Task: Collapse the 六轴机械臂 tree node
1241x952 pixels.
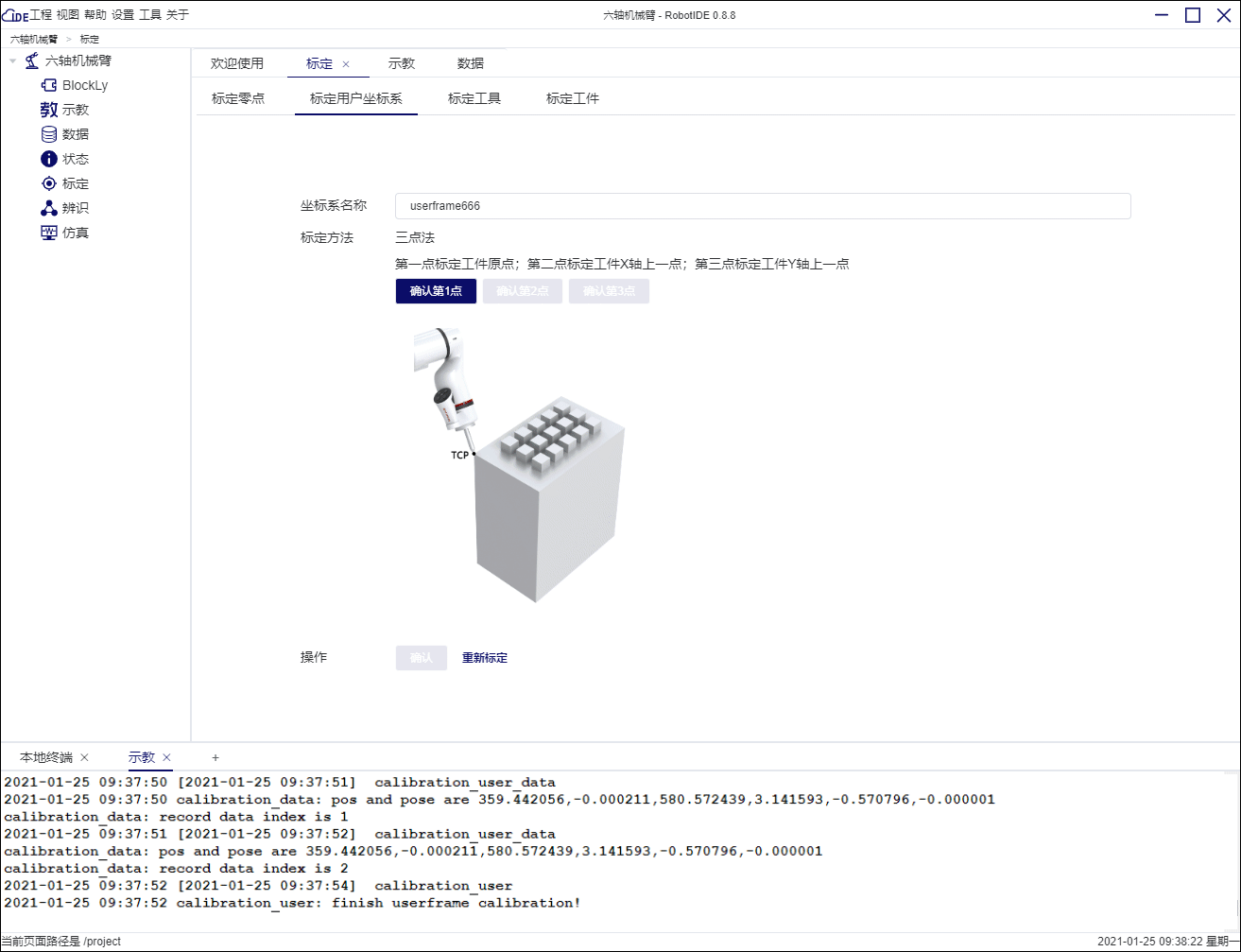Action: click(13, 60)
